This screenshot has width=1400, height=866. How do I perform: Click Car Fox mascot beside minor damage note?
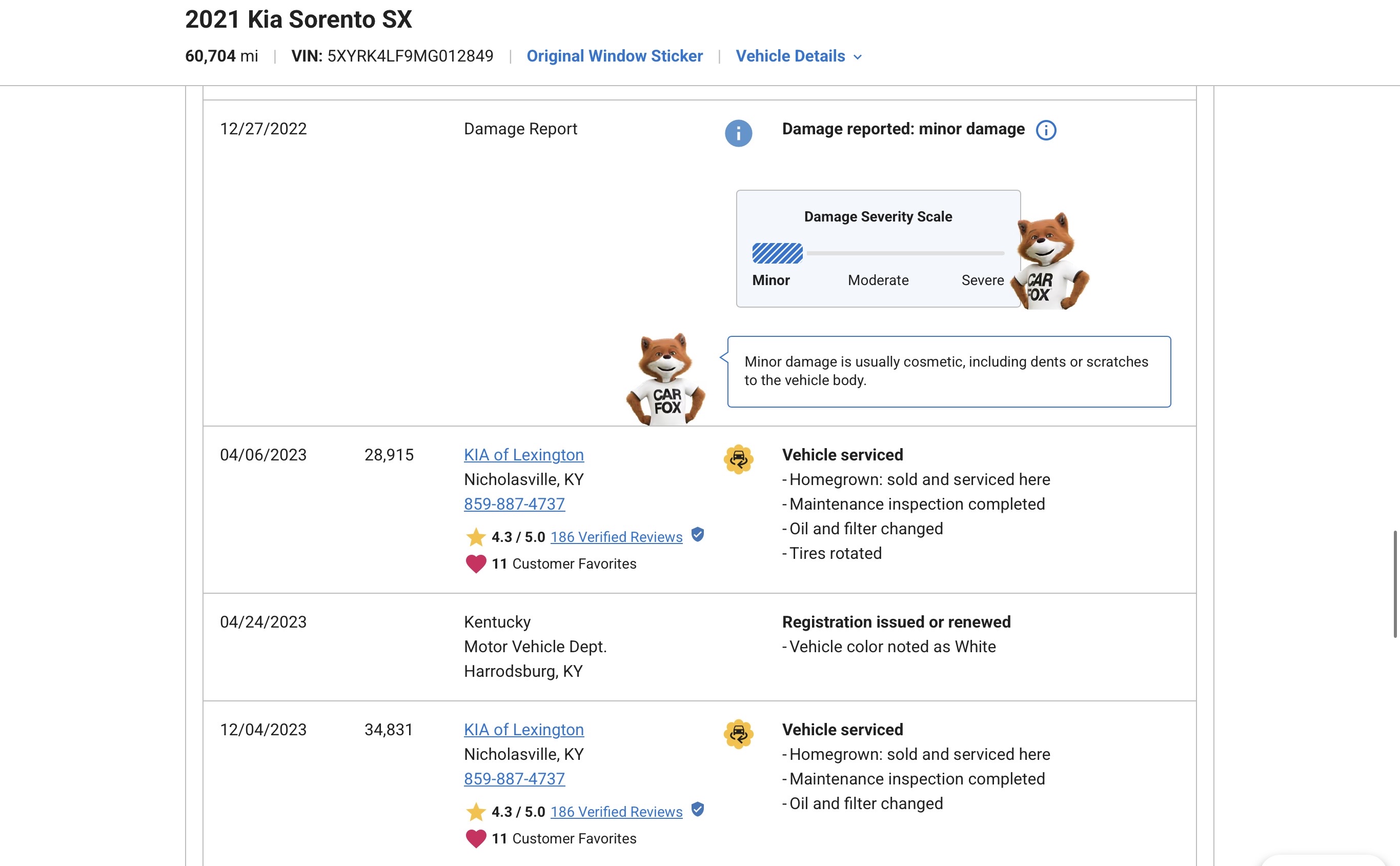pos(665,379)
